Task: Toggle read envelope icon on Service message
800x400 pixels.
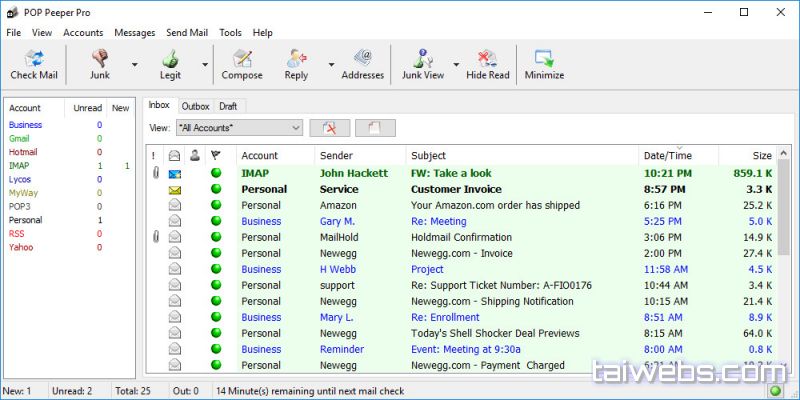Action: [174, 189]
